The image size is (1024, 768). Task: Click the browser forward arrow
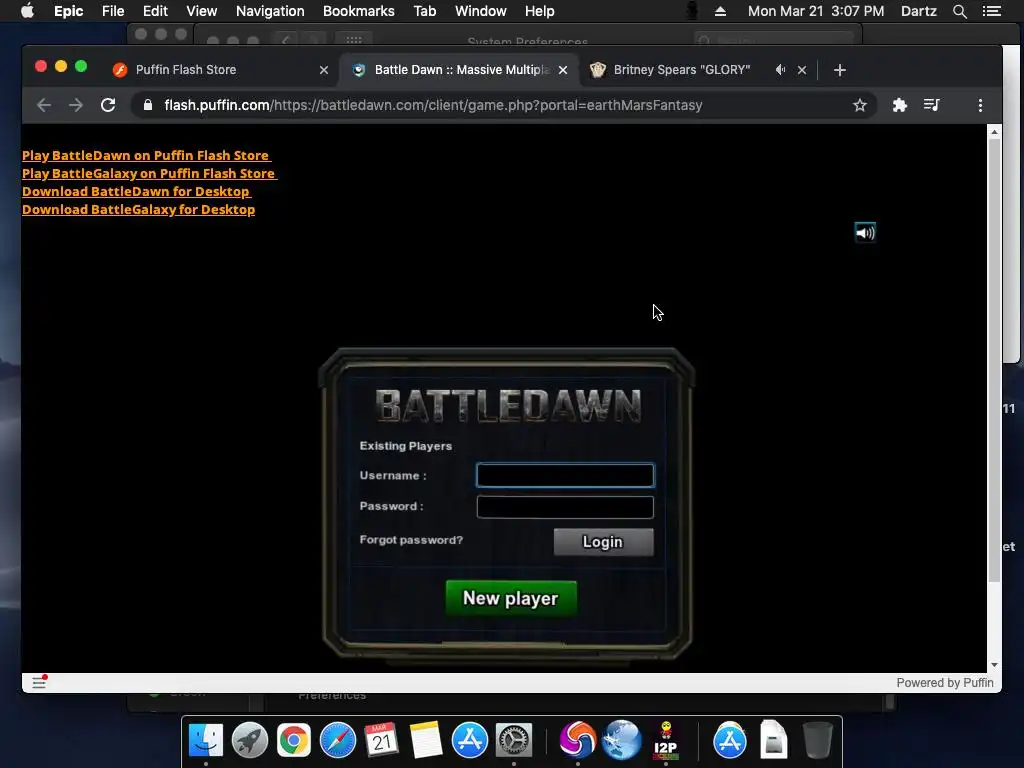[76, 105]
